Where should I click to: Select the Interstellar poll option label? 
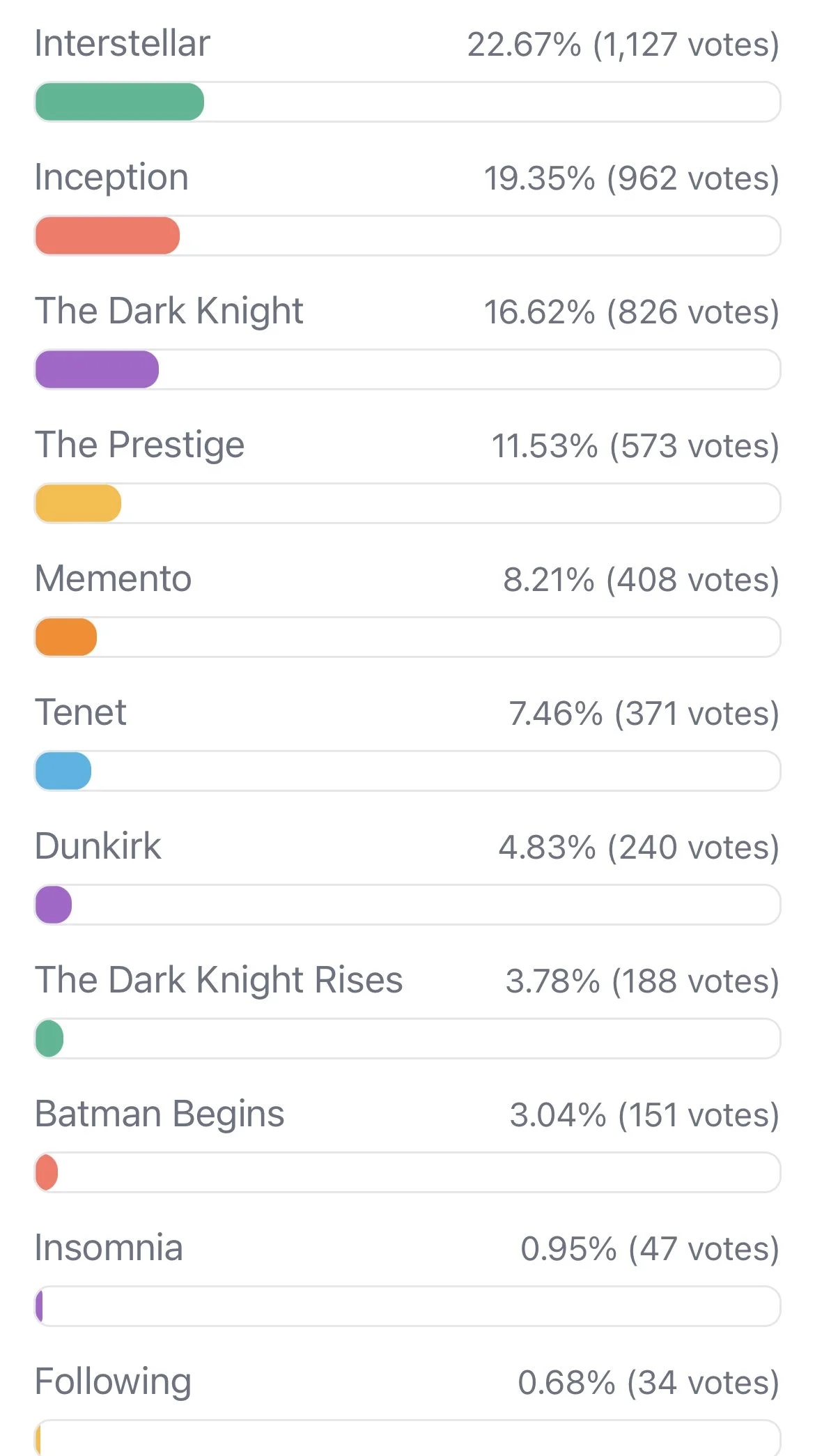(x=123, y=43)
